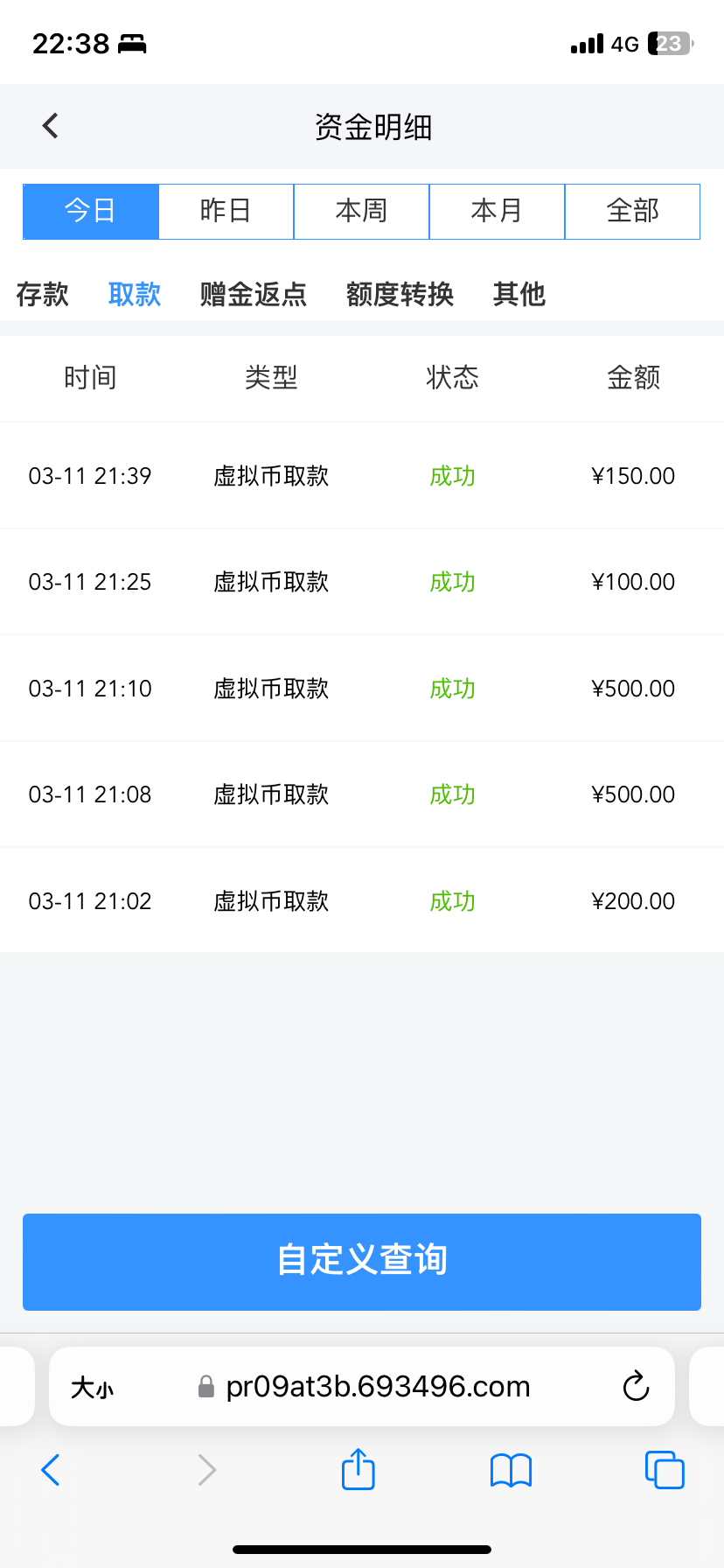Show 全部 records filter
Image resolution: width=724 pixels, height=1568 pixels.
[x=632, y=211]
